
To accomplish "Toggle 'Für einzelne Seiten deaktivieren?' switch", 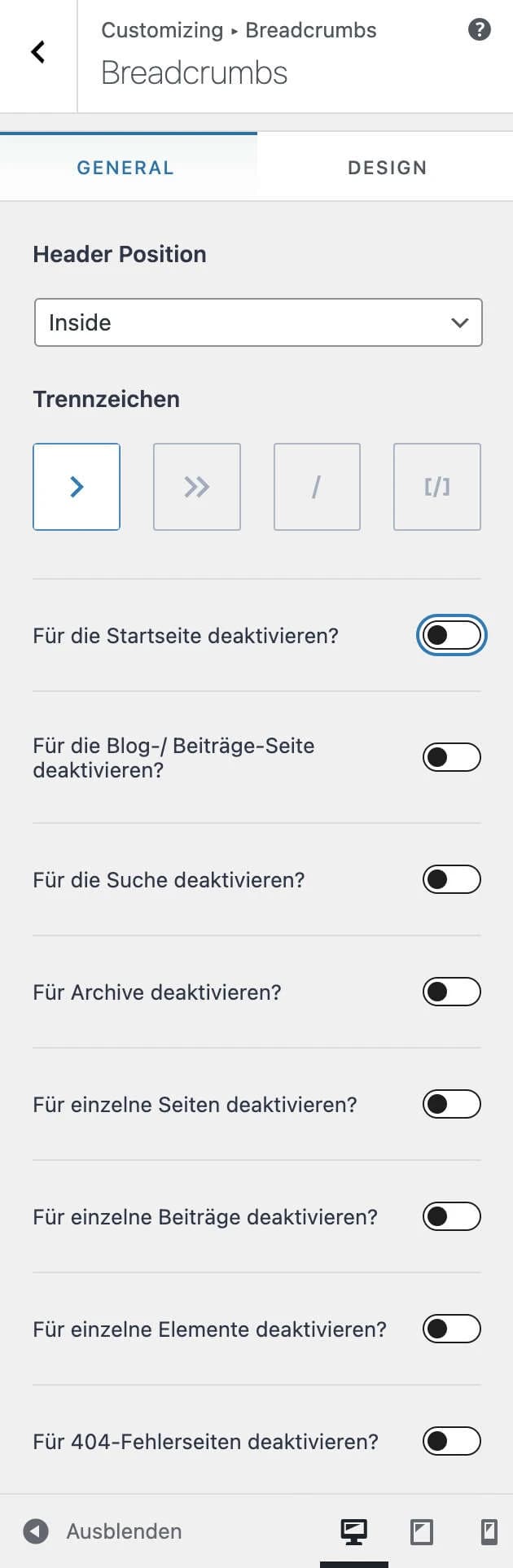I will [x=452, y=1104].
